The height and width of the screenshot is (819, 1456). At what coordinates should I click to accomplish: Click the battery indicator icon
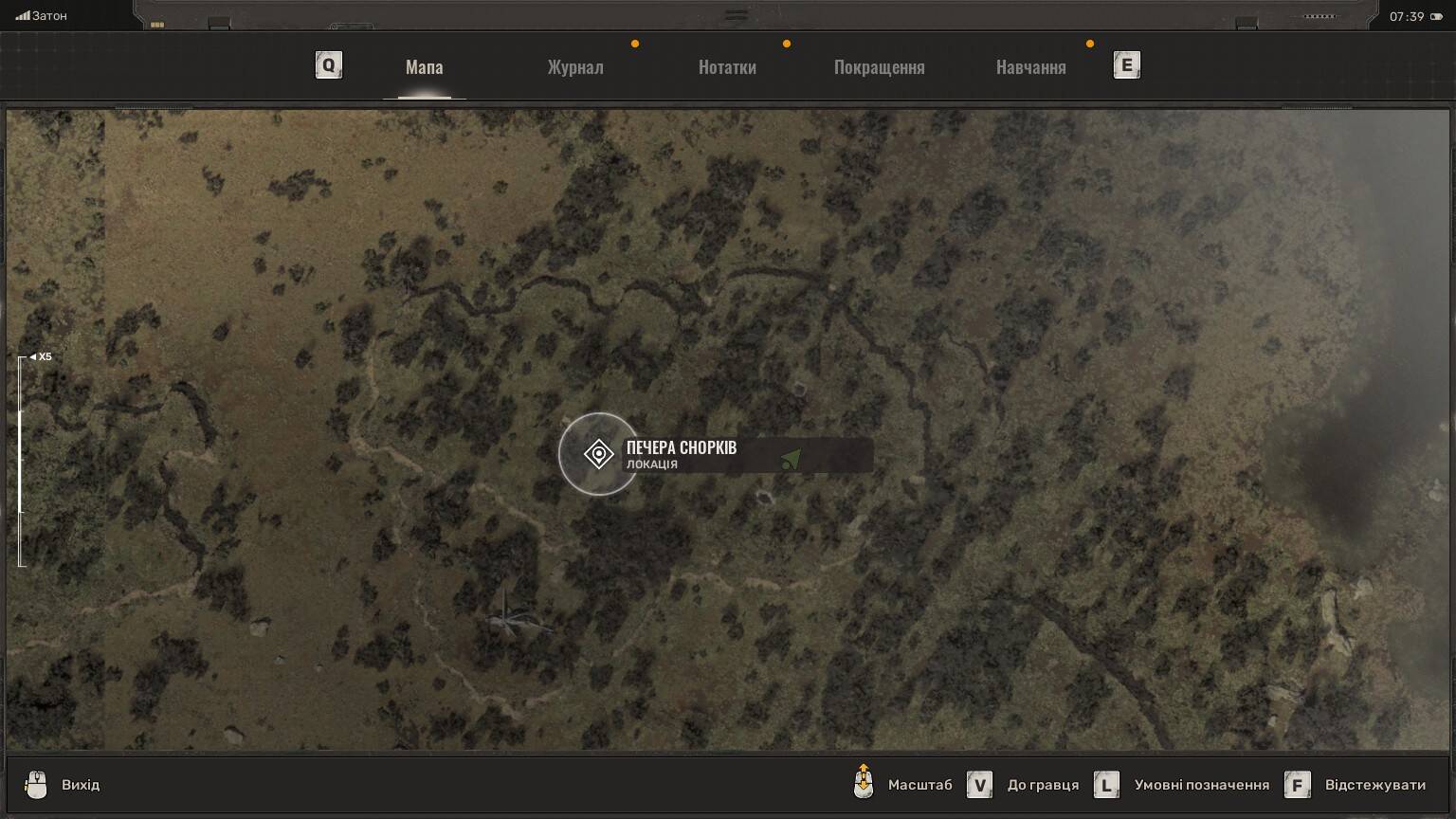click(1434, 16)
